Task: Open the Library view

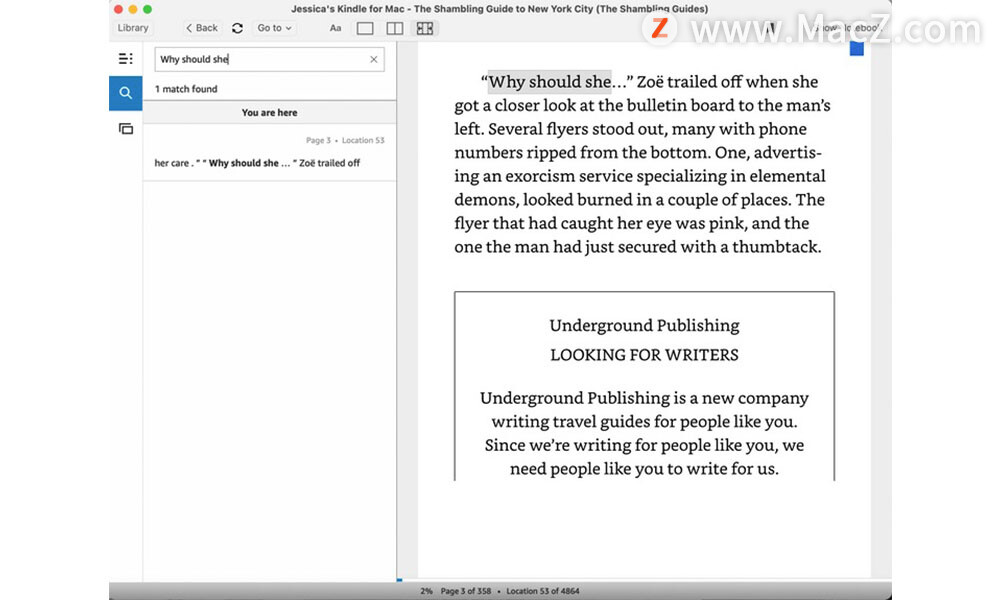Action: click(133, 28)
